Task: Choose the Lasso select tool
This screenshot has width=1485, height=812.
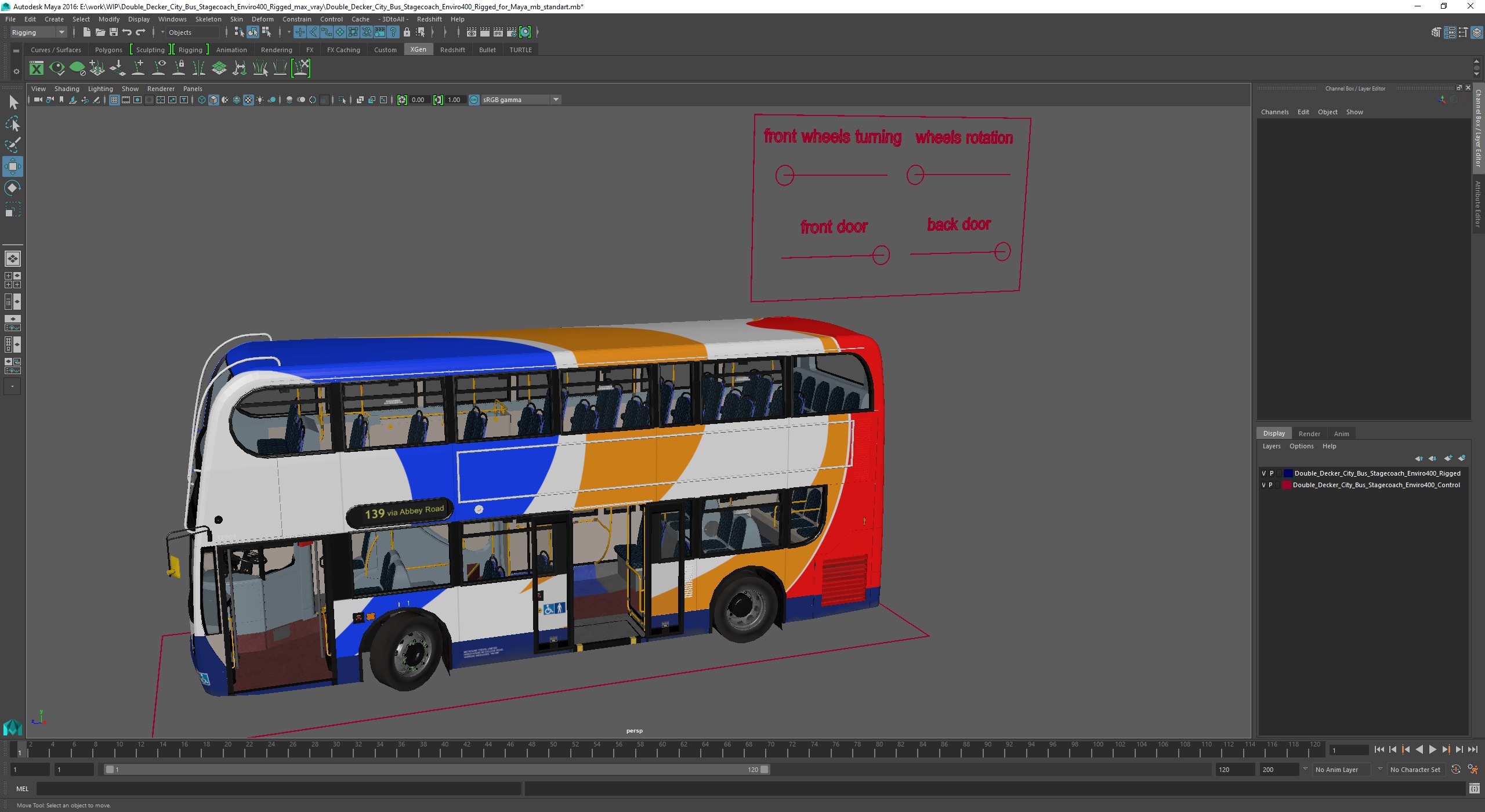Action: 13,124
